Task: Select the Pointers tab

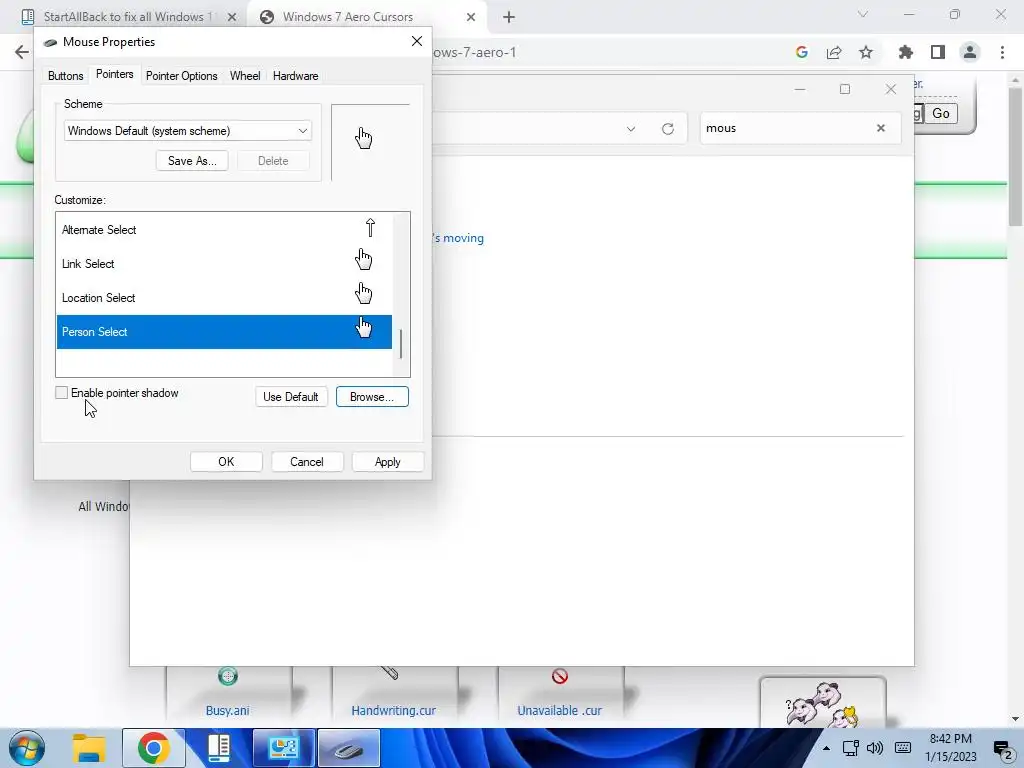Action: click(x=114, y=74)
